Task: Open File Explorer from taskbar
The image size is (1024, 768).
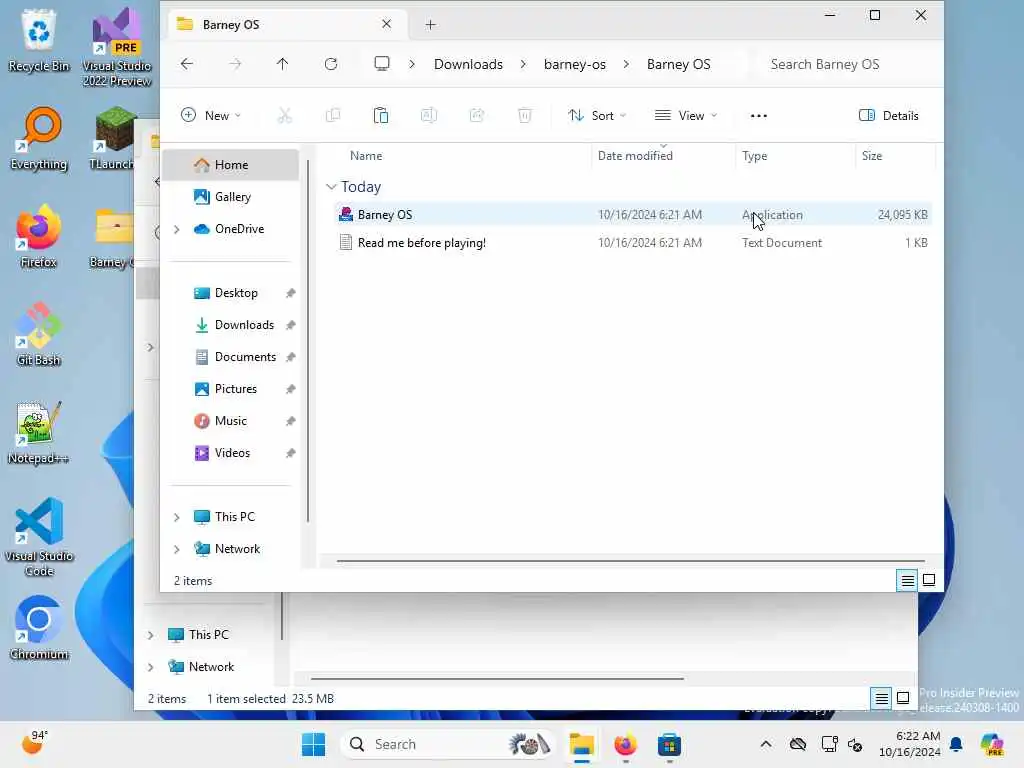Action: click(581, 744)
